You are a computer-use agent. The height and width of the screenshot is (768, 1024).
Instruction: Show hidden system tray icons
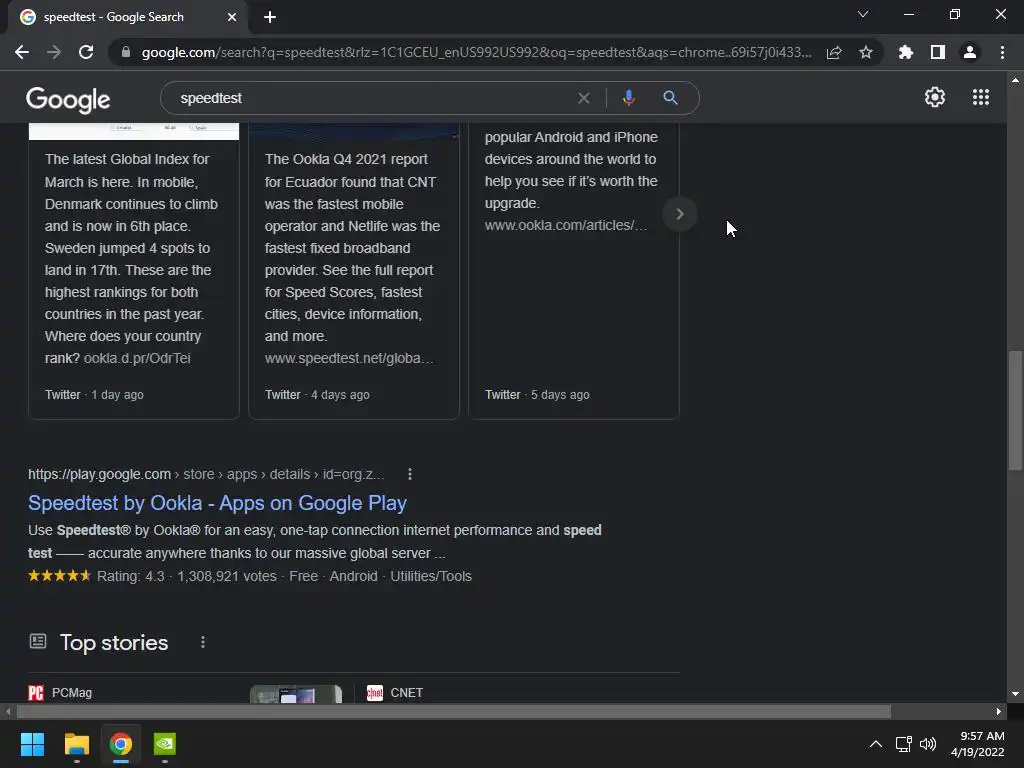coord(876,744)
